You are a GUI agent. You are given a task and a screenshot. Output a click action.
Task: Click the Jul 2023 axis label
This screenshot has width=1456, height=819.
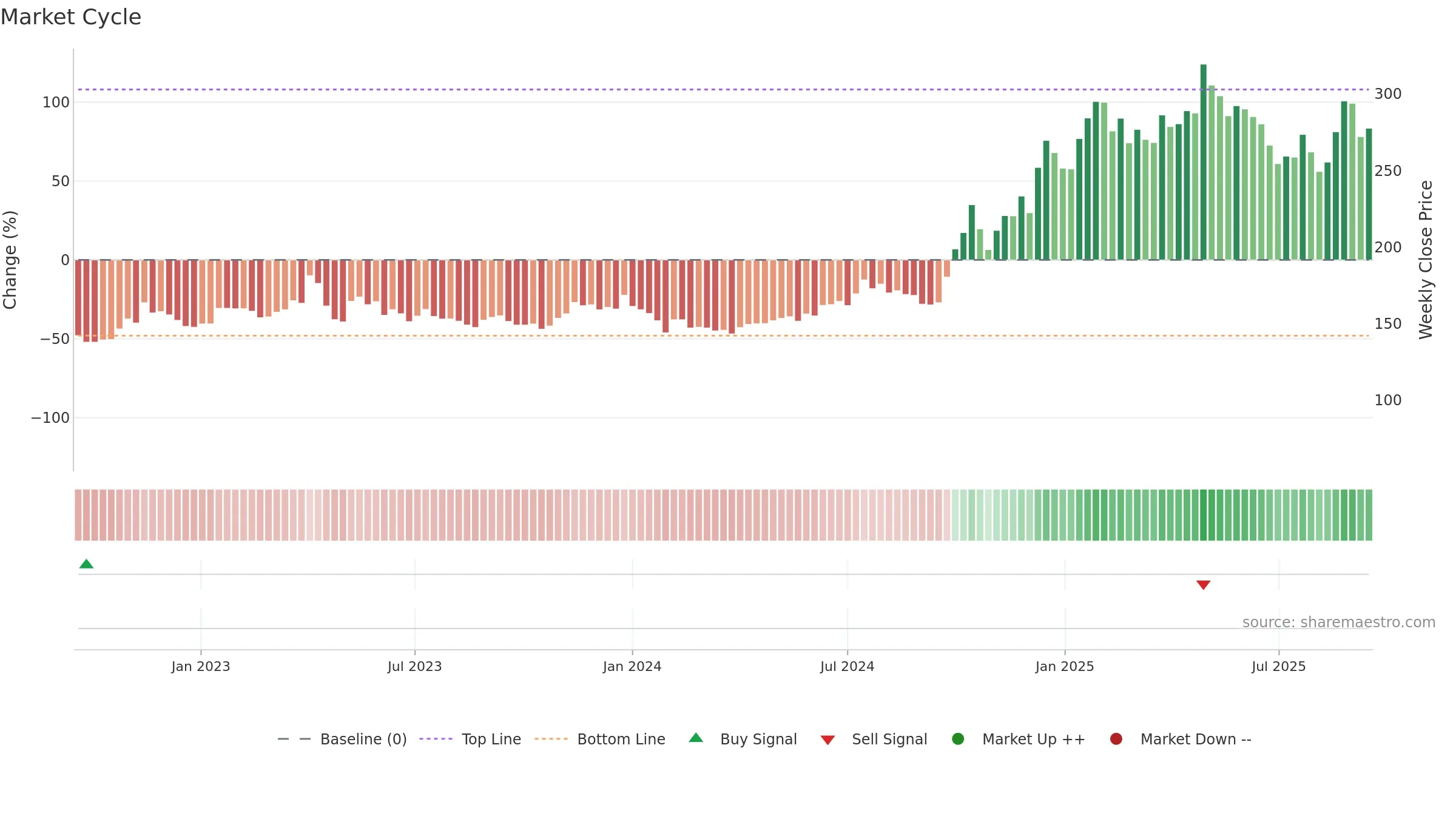pos(415,667)
